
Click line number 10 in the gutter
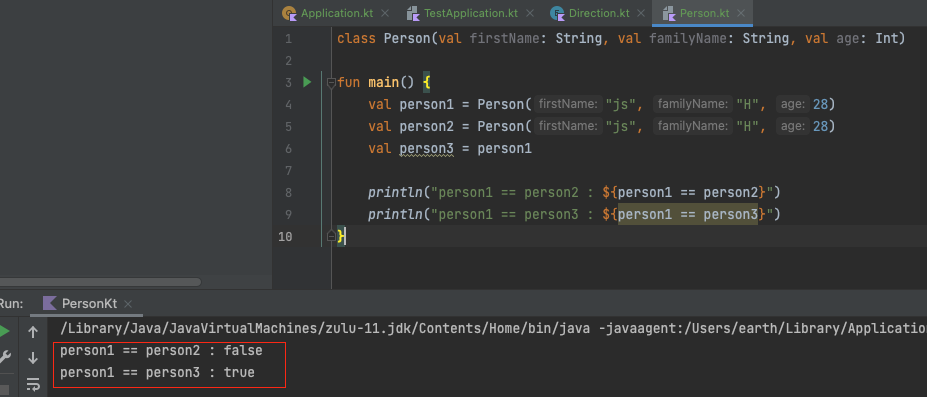pyautogui.click(x=285, y=236)
